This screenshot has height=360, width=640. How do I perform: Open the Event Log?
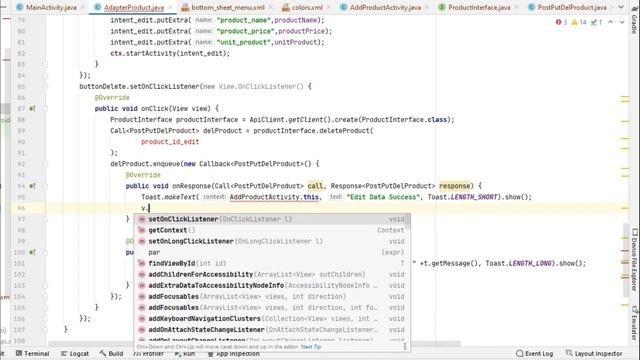point(535,353)
